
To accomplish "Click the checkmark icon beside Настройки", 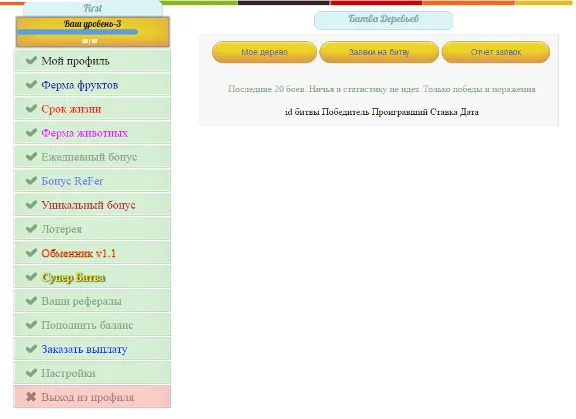I will tap(32, 373).
